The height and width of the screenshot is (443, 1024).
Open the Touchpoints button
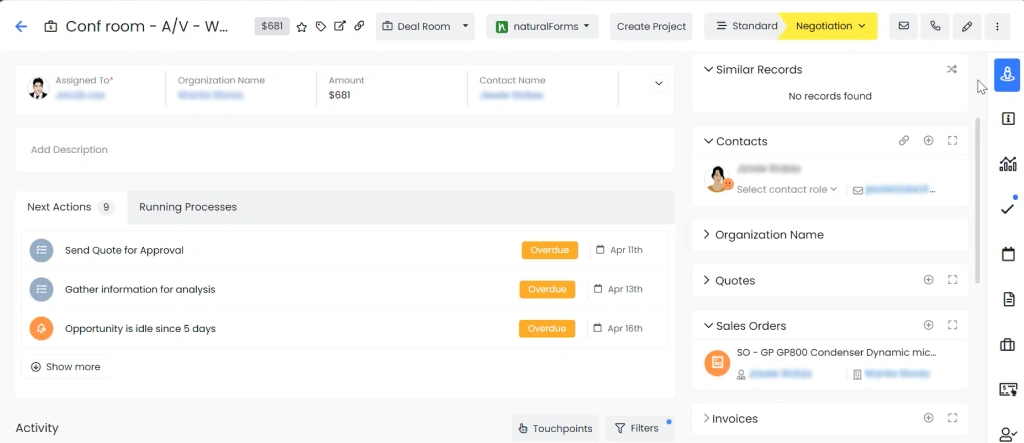(556, 429)
